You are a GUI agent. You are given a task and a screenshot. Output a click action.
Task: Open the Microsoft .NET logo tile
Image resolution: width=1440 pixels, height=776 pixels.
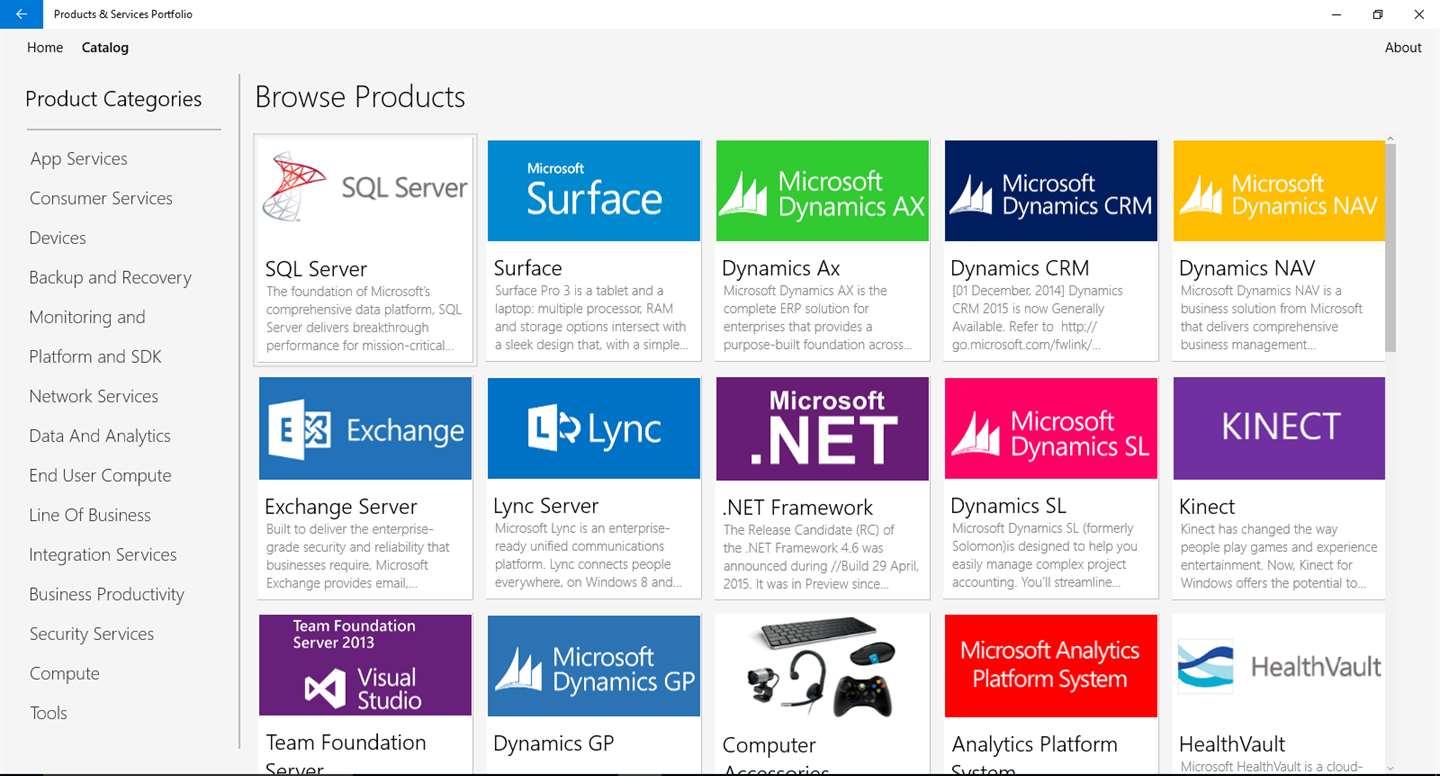click(x=822, y=429)
